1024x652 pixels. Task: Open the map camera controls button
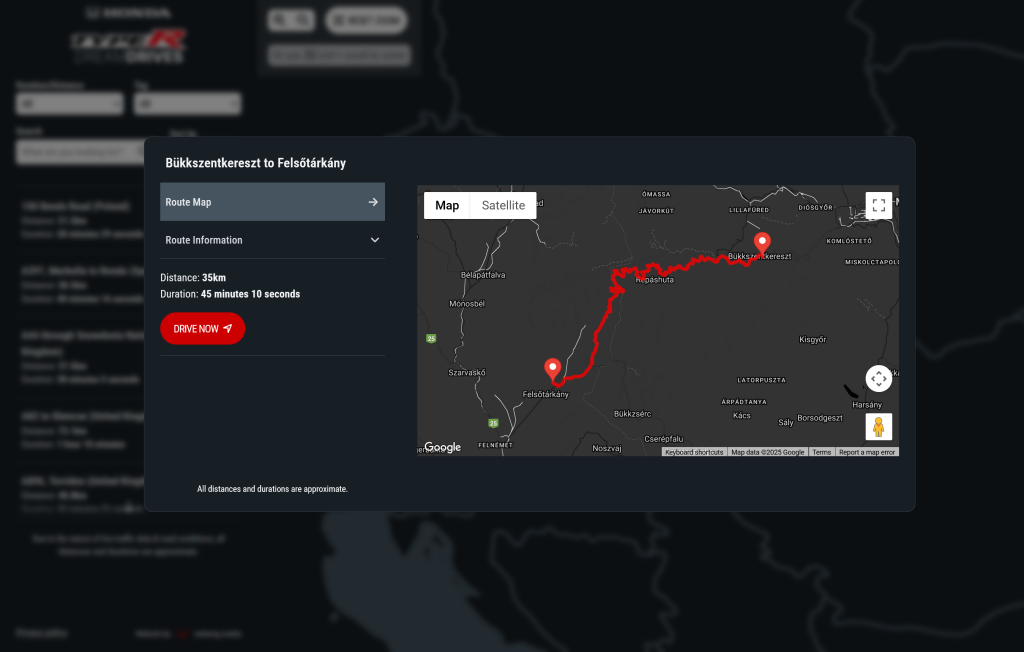pyautogui.click(x=878, y=379)
